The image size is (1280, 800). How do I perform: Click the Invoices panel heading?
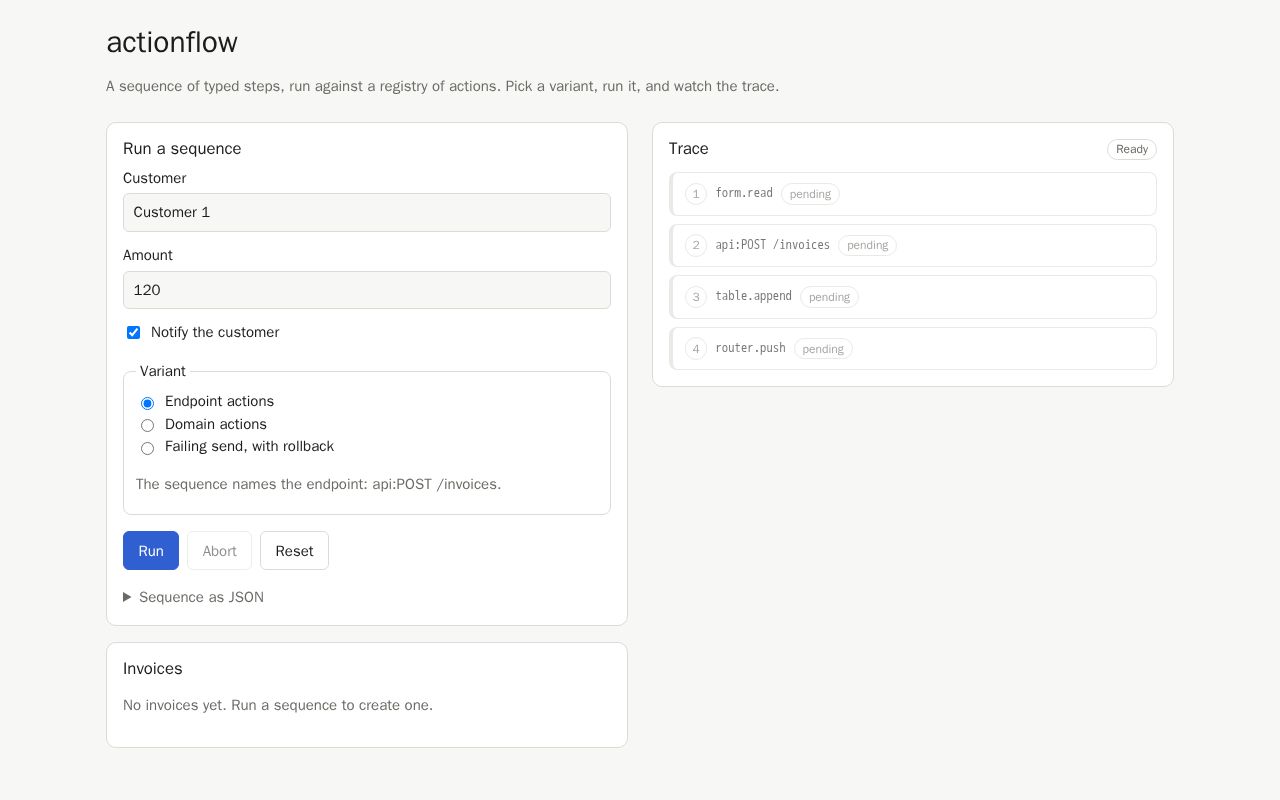pos(153,668)
